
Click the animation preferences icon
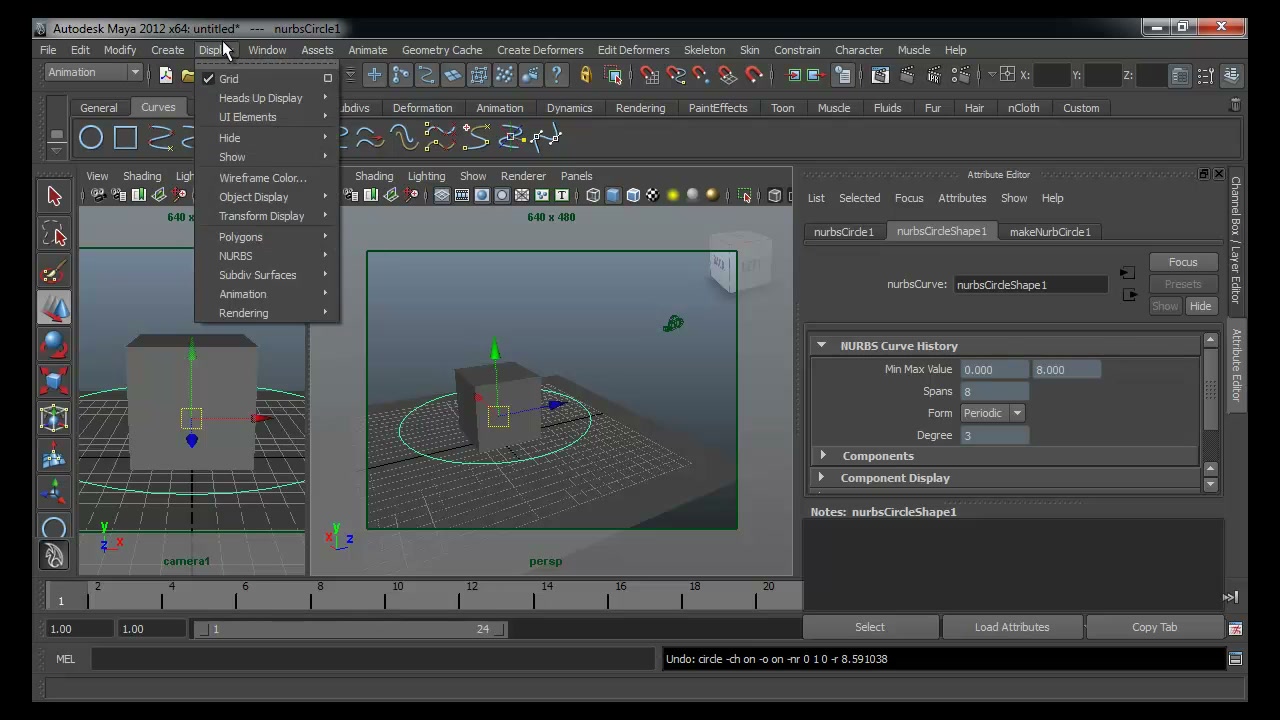pyautogui.click(x=1235, y=628)
